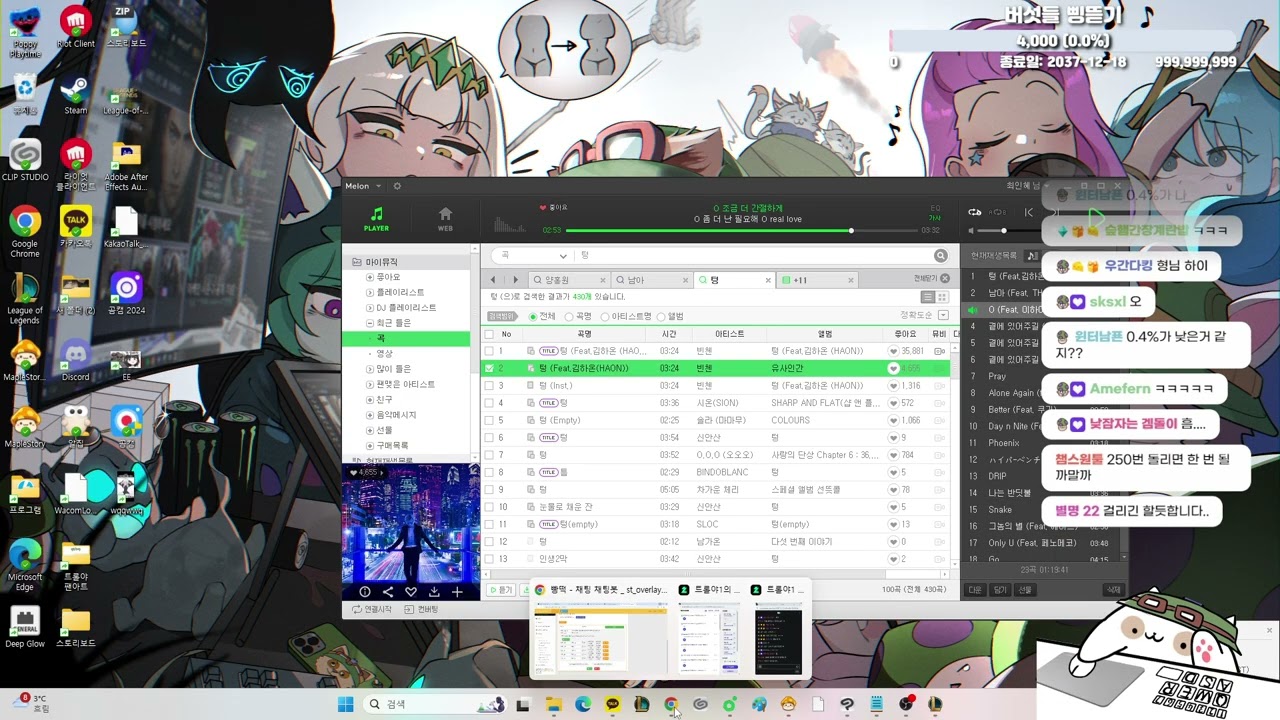The width and height of the screenshot is (1280, 720).
Task: Click the 컨버팅 button
Action: [x=423, y=609]
